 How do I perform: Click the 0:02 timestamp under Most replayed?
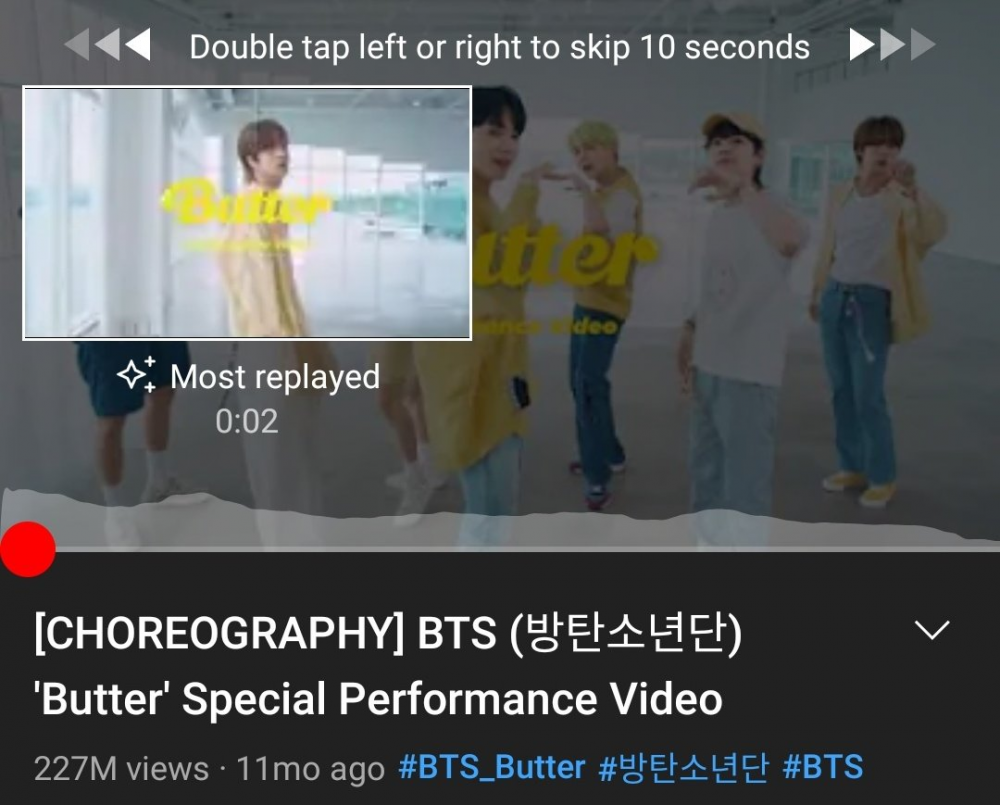(x=247, y=422)
